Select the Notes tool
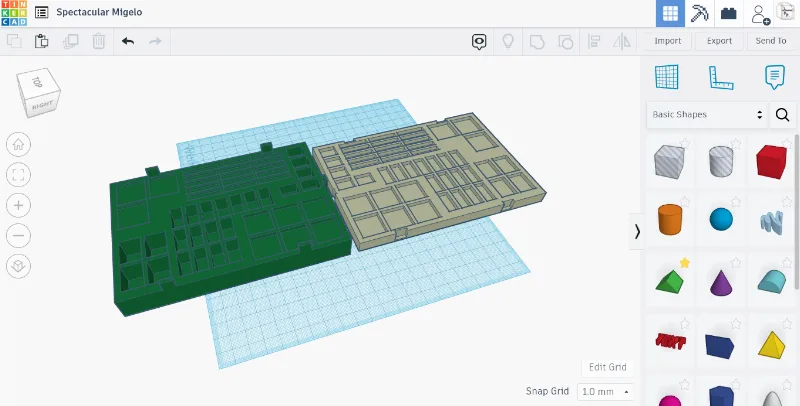This screenshot has width=800, height=406. 774,78
